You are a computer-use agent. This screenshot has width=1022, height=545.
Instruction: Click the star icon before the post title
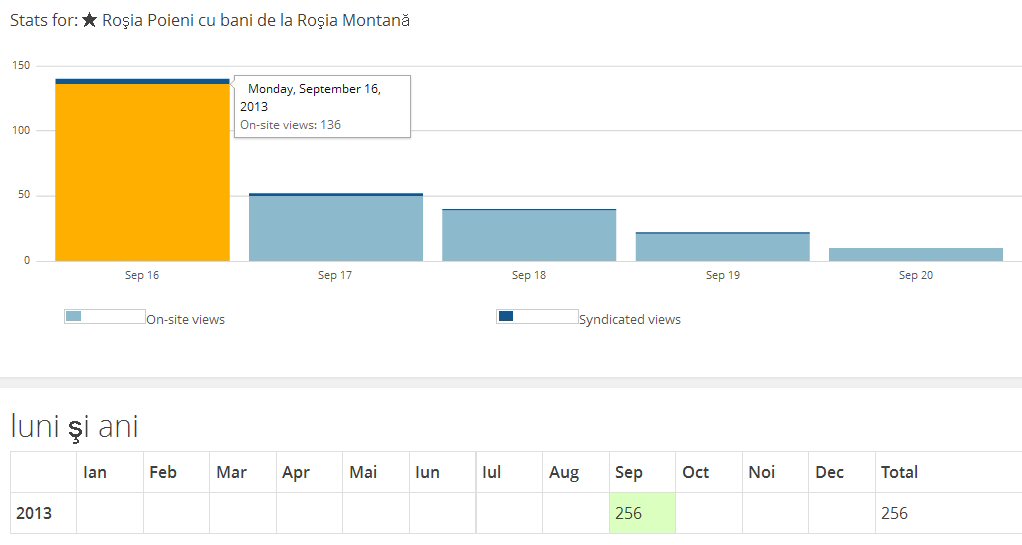click(x=89, y=21)
